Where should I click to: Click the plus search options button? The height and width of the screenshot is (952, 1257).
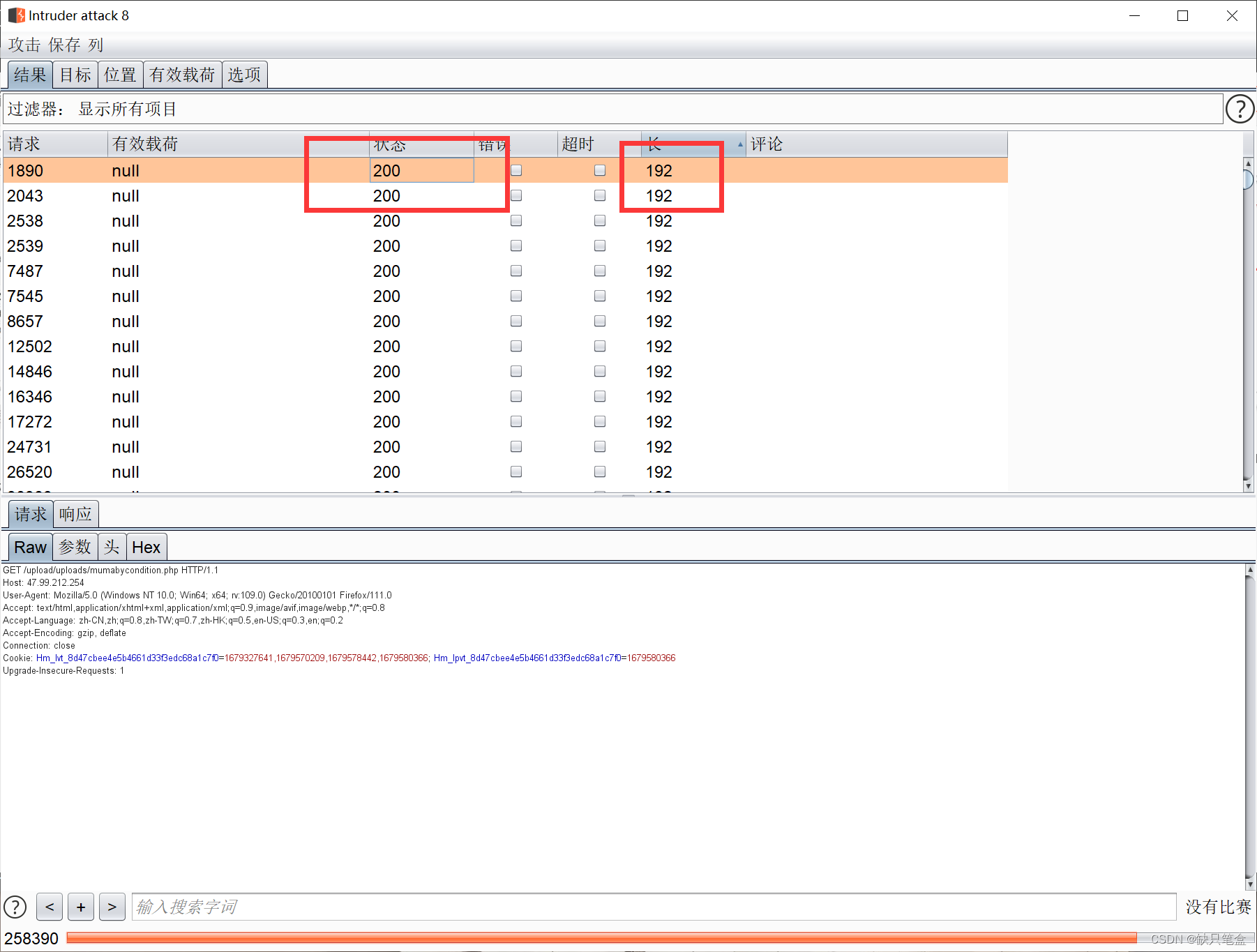click(81, 907)
